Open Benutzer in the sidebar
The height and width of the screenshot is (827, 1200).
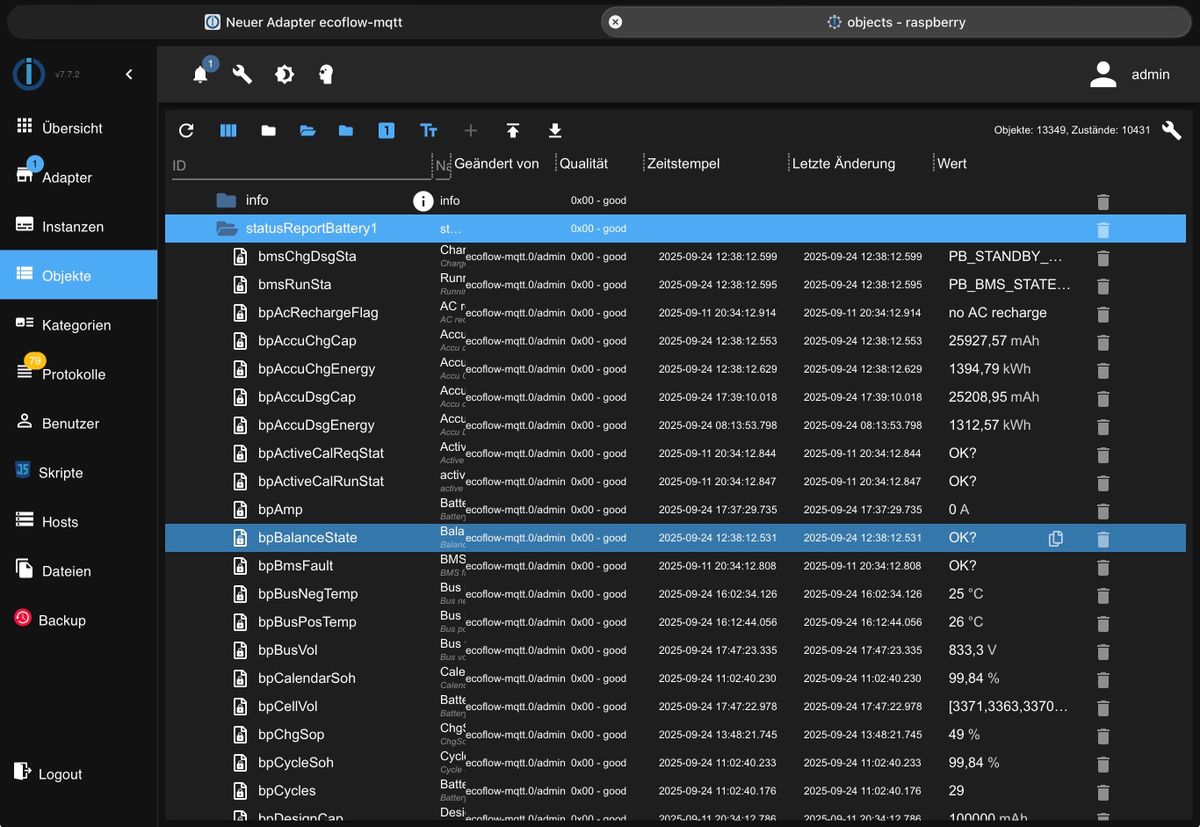pos(78,423)
